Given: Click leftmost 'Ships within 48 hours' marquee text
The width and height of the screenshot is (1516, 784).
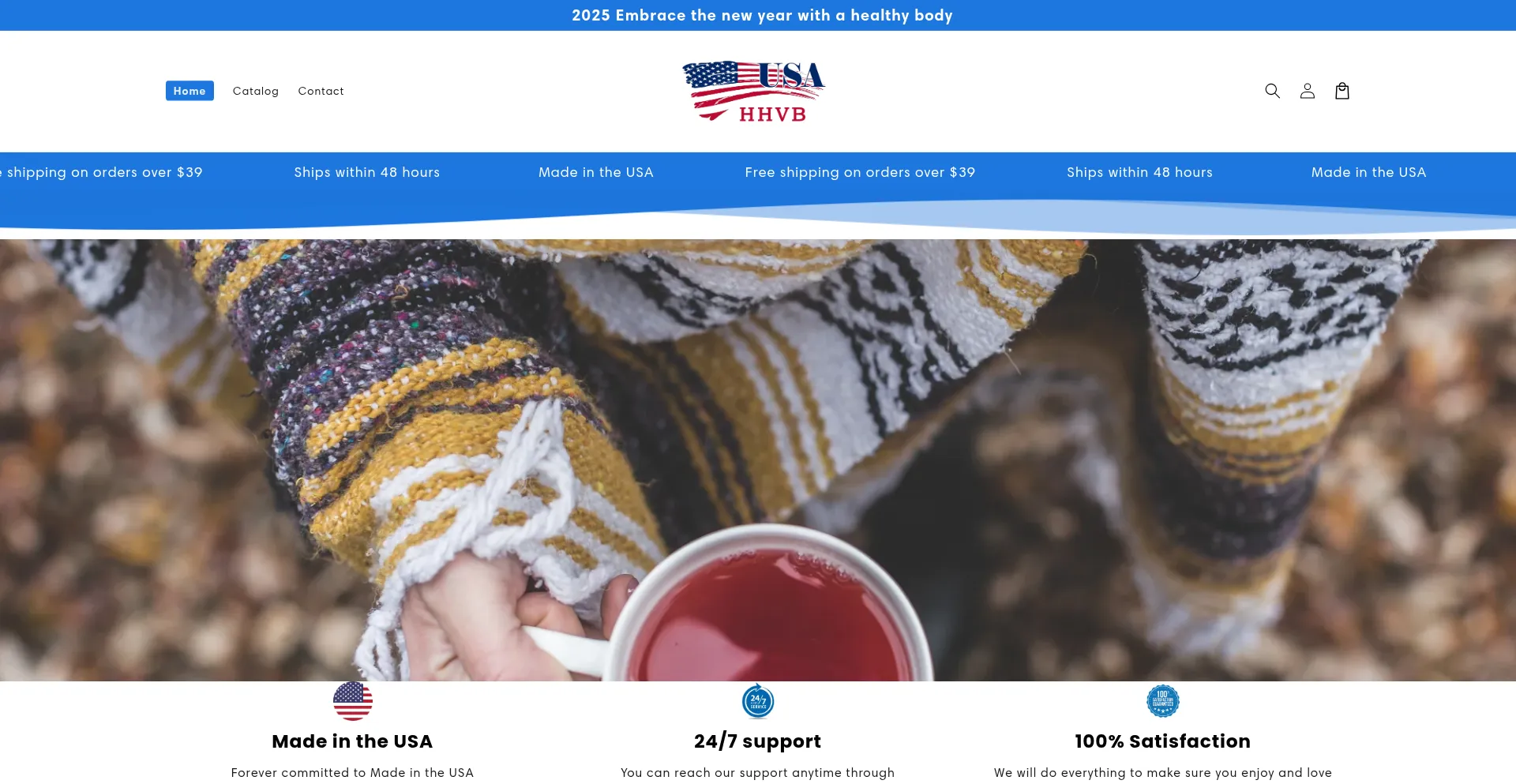Looking at the screenshot, I should pos(367,172).
